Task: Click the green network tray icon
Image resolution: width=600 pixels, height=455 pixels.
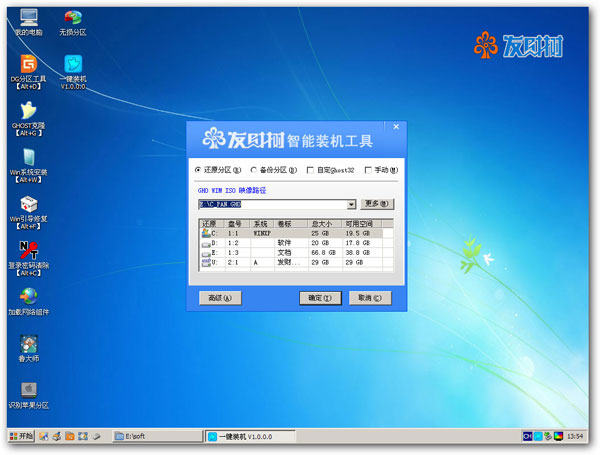Action: pyautogui.click(x=548, y=436)
